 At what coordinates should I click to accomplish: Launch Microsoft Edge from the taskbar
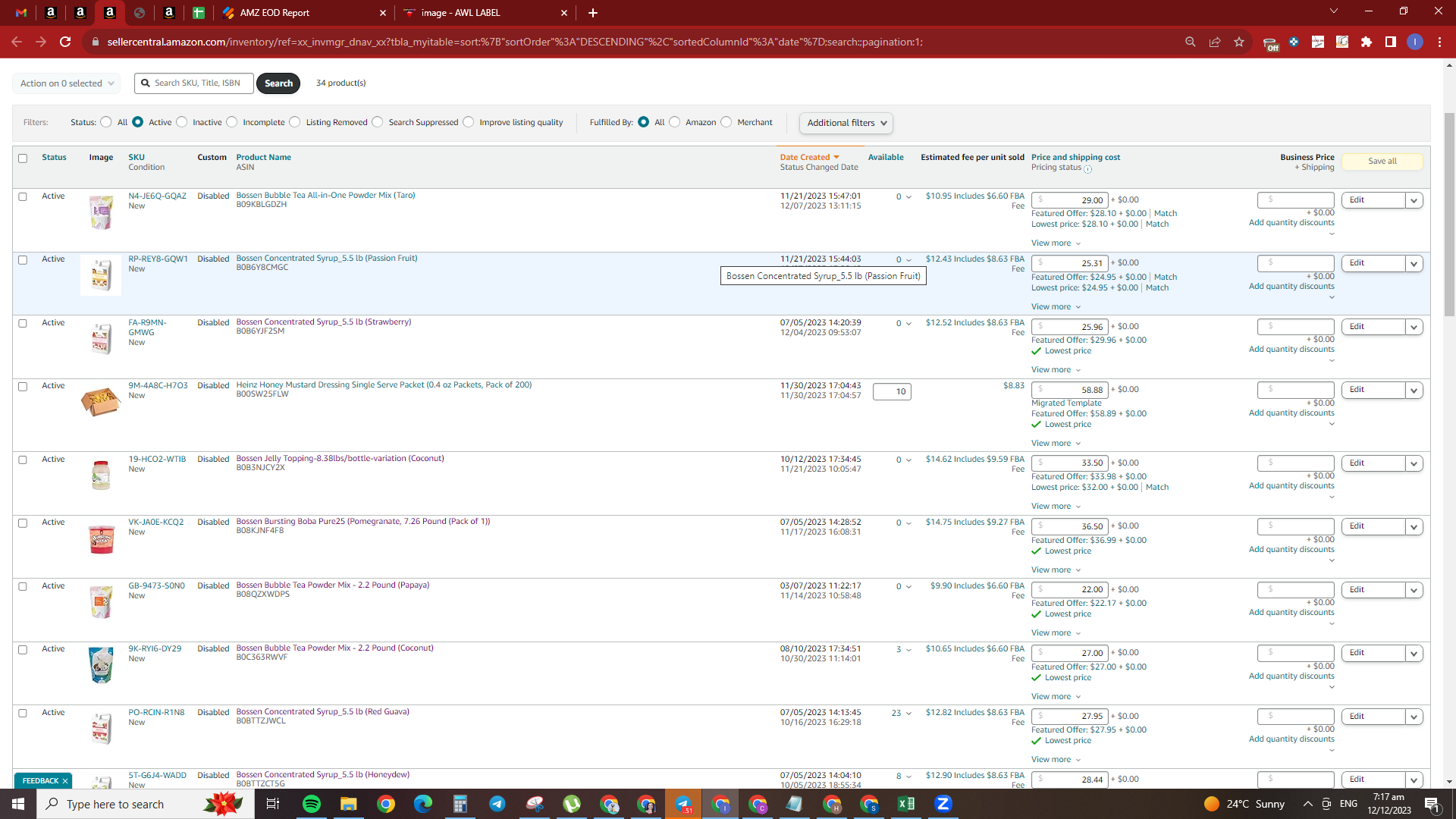coord(422,804)
